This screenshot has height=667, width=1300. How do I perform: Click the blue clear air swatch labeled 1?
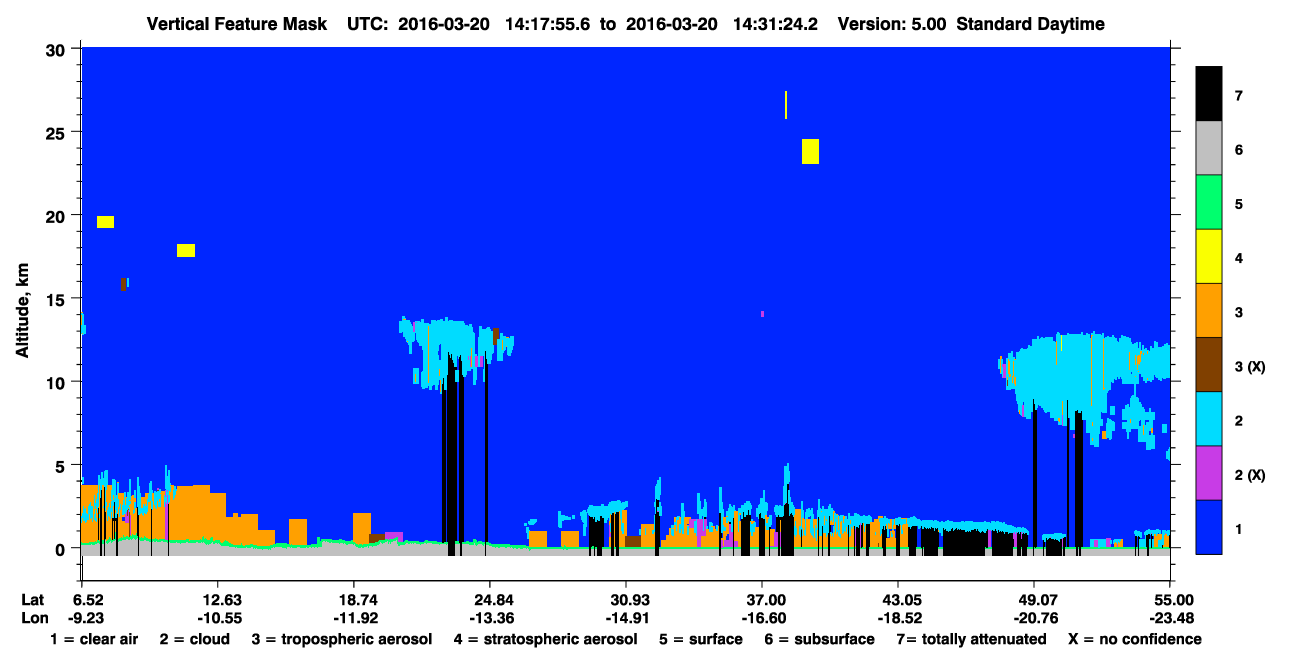point(1209,526)
